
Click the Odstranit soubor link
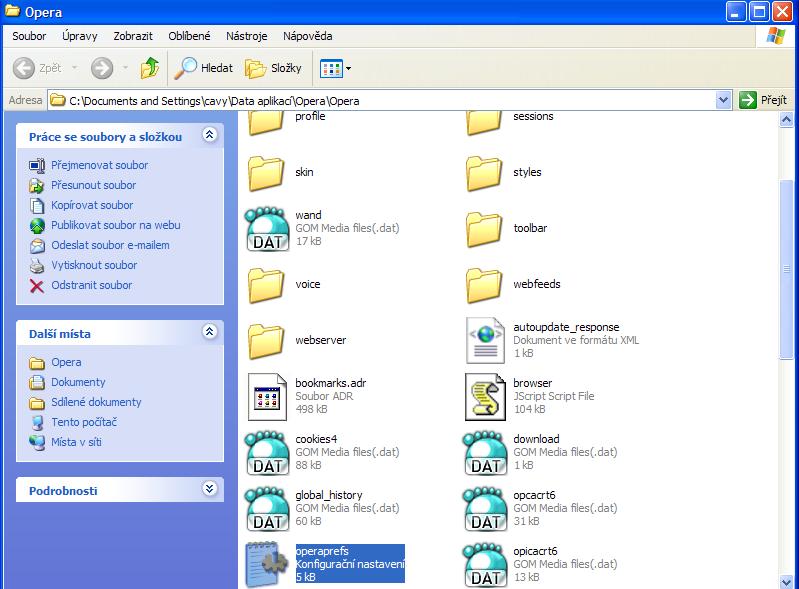[91, 285]
